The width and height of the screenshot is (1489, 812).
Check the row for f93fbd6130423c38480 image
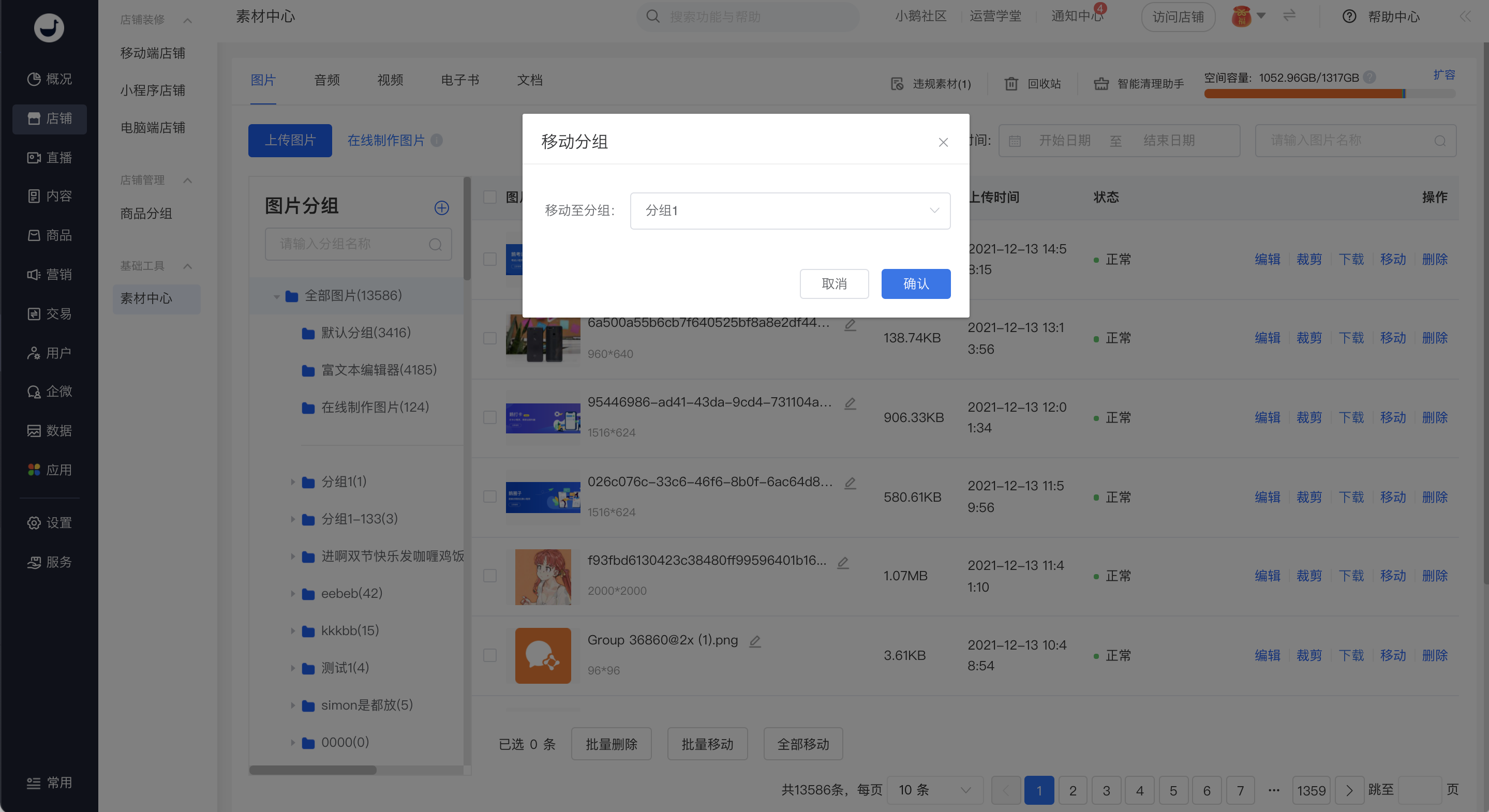point(489,576)
